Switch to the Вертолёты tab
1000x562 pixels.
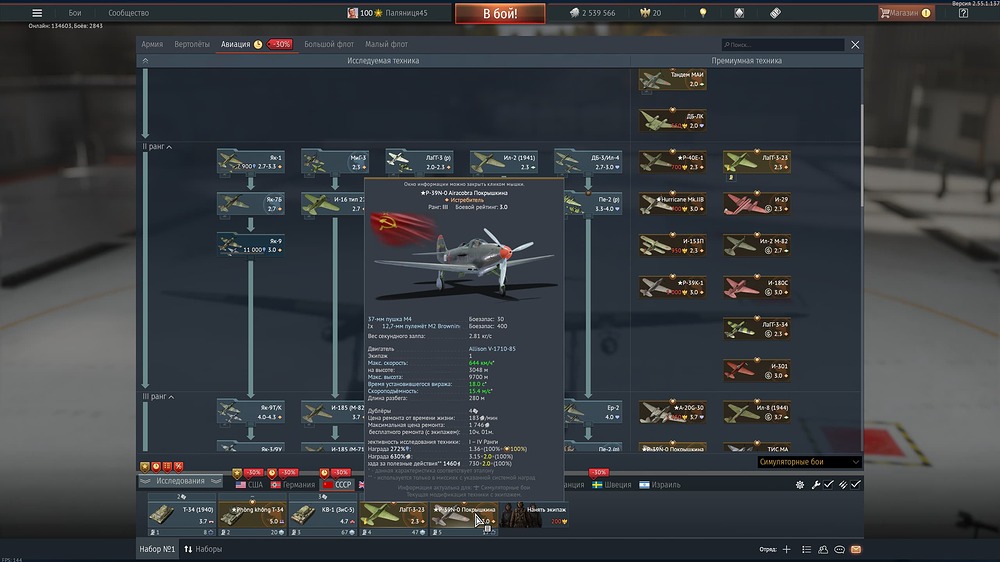pos(192,44)
